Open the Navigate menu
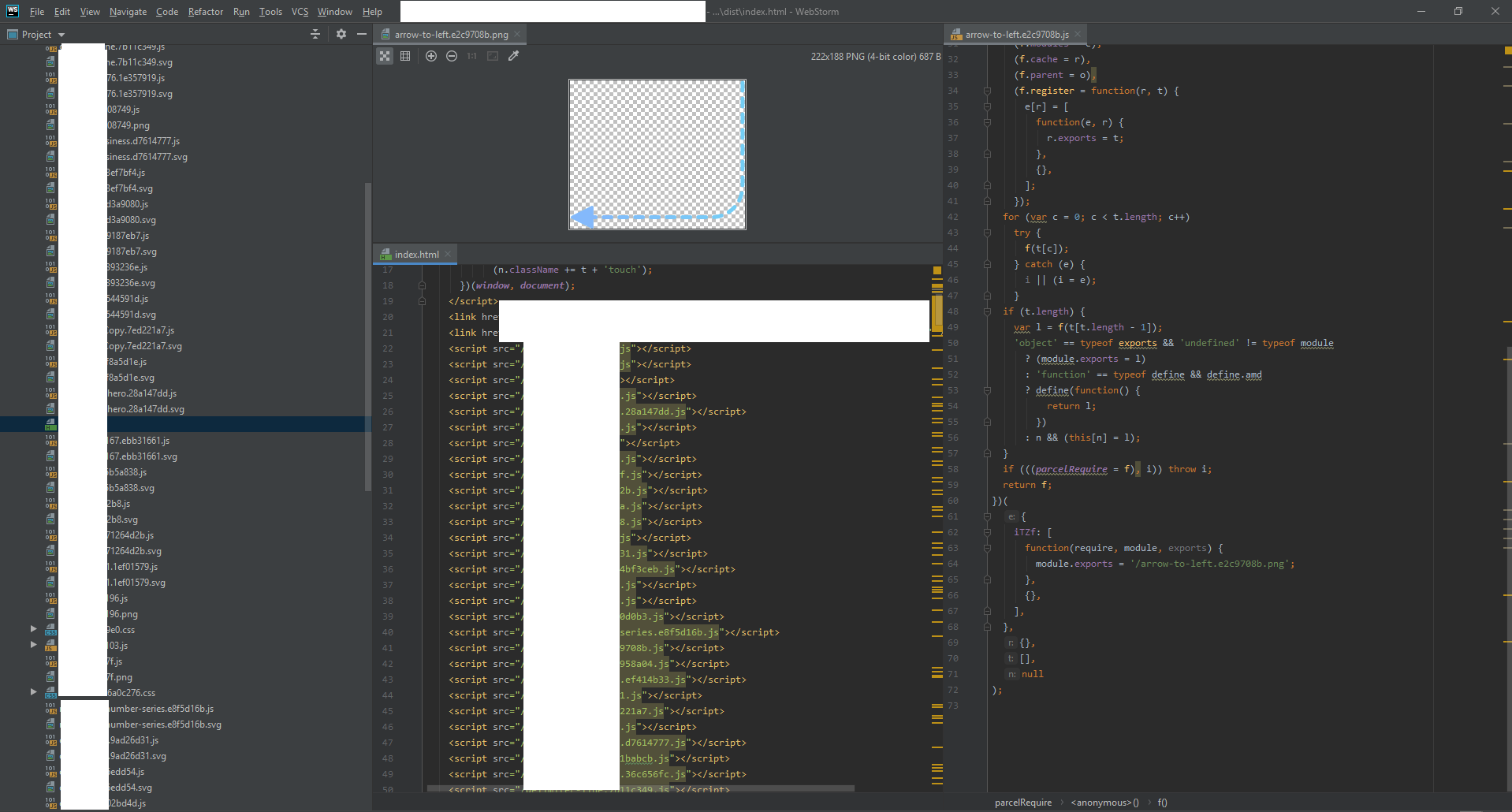The width and height of the screenshot is (1512, 812). click(x=128, y=12)
